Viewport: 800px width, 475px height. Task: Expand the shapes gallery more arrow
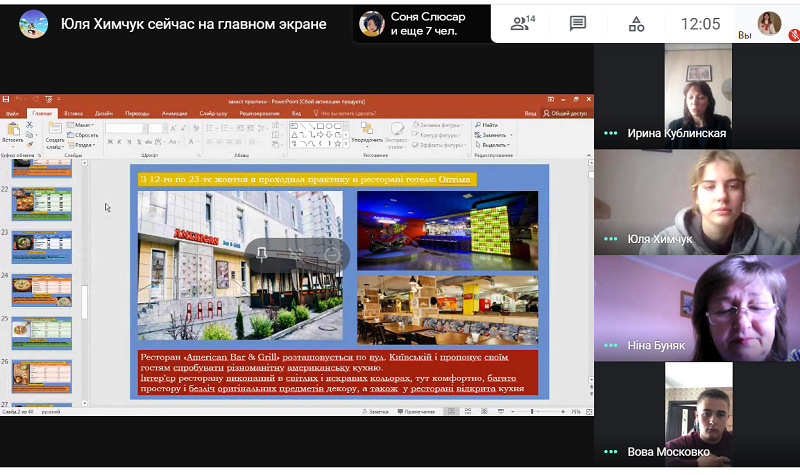click(347, 144)
